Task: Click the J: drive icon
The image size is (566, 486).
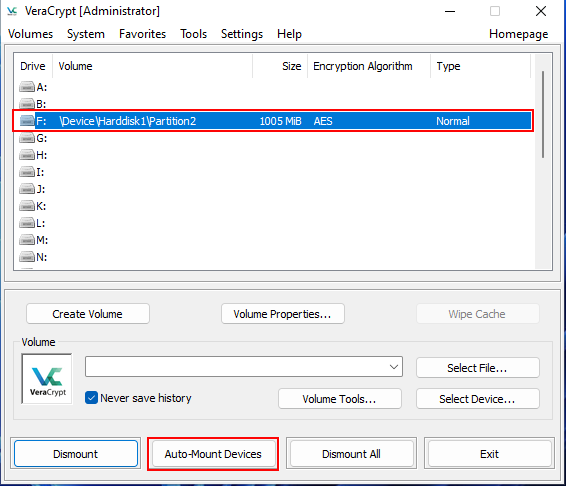Action: 27,189
